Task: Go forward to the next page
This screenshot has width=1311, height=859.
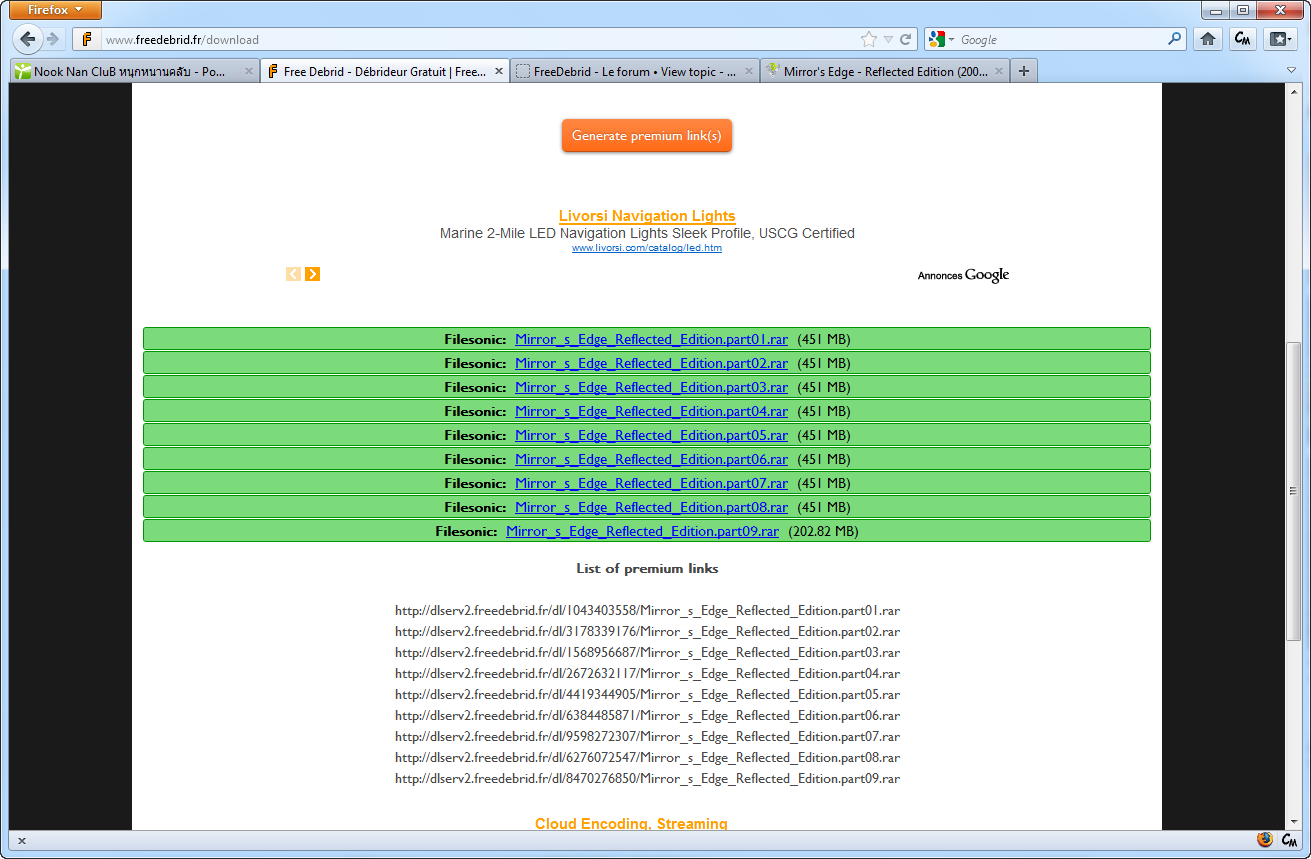Action: pos(52,39)
